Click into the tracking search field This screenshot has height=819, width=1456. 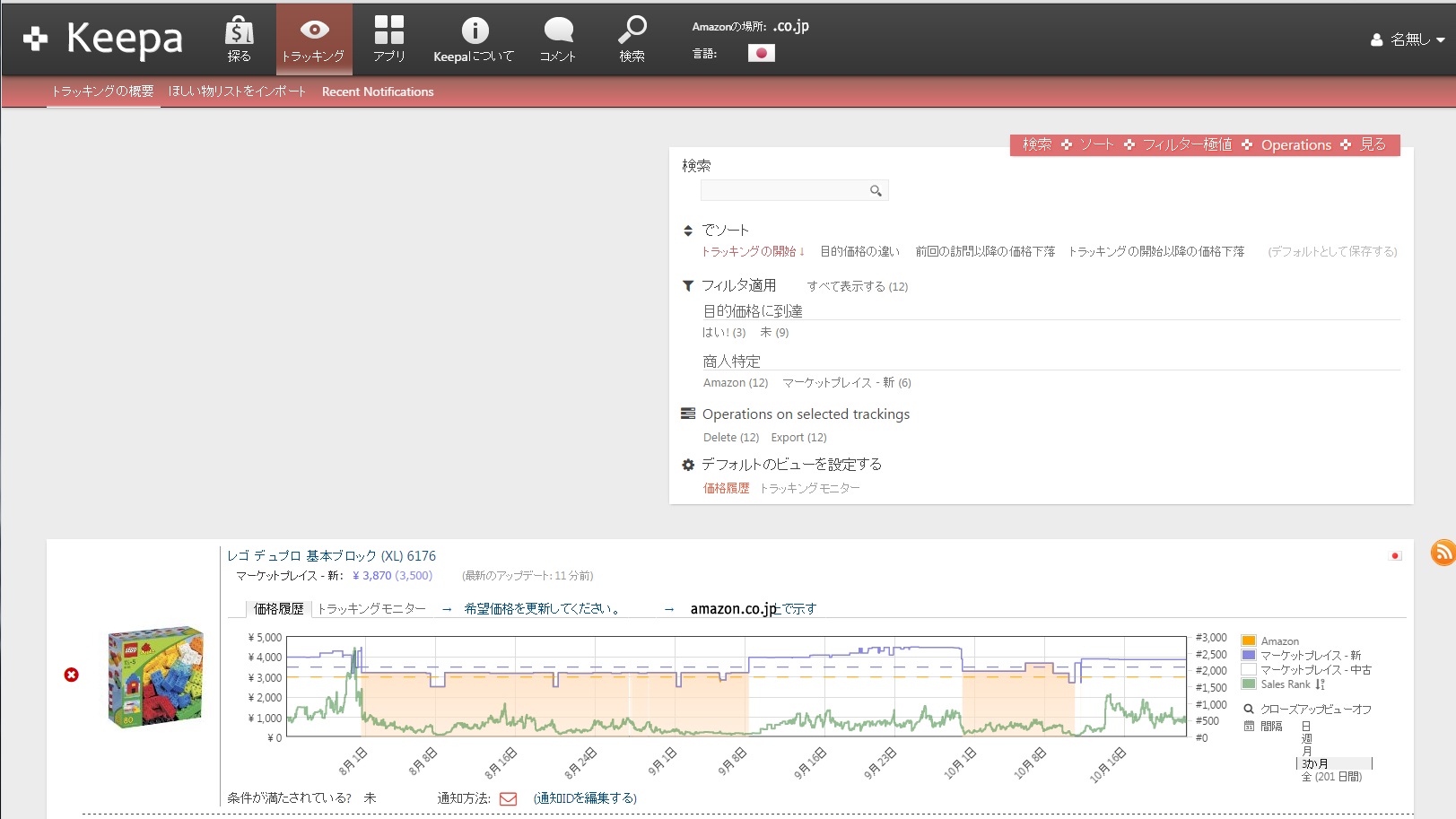[794, 190]
